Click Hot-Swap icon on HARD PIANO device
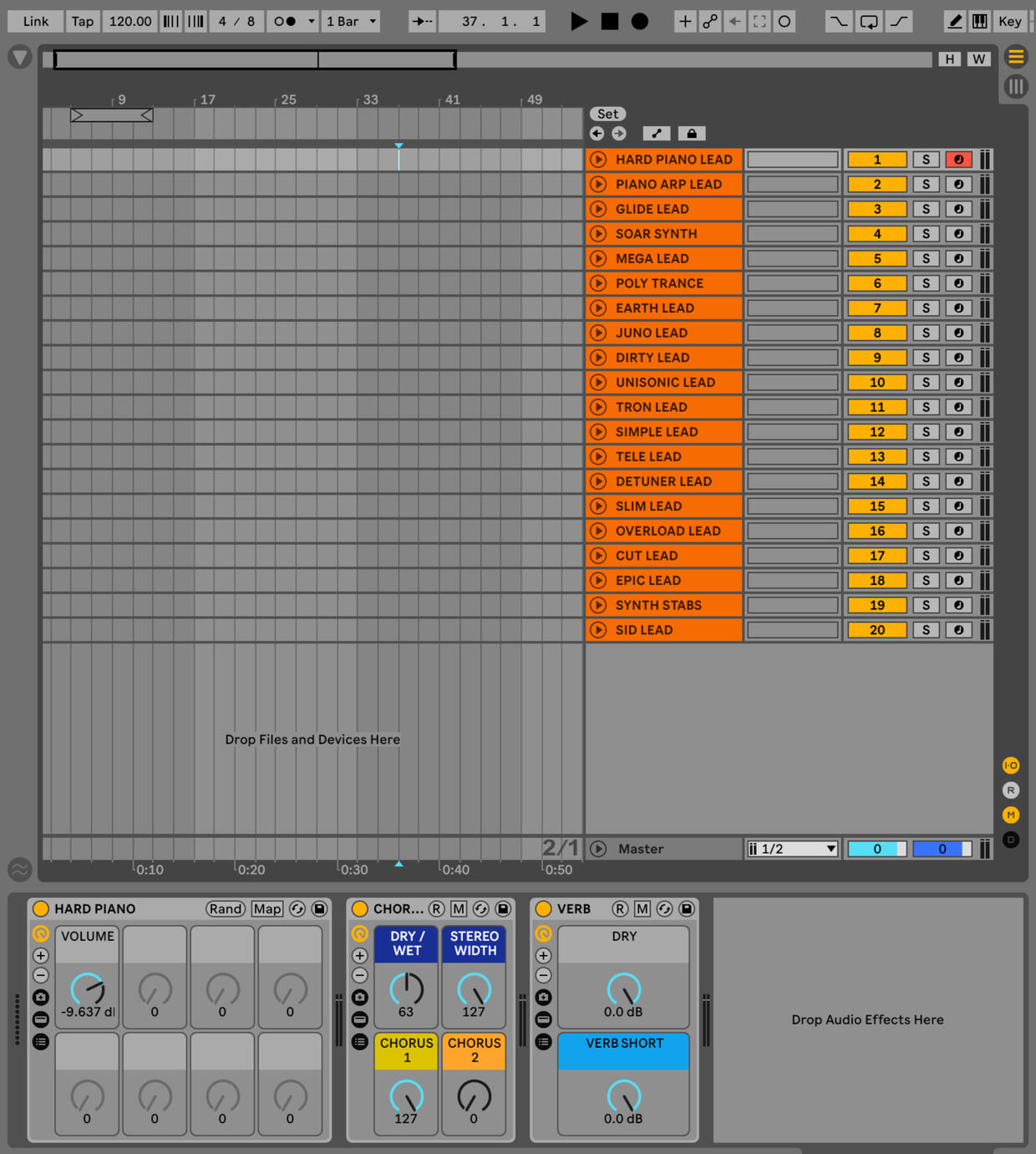Image resolution: width=1036 pixels, height=1154 pixels. (x=297, y=909)
